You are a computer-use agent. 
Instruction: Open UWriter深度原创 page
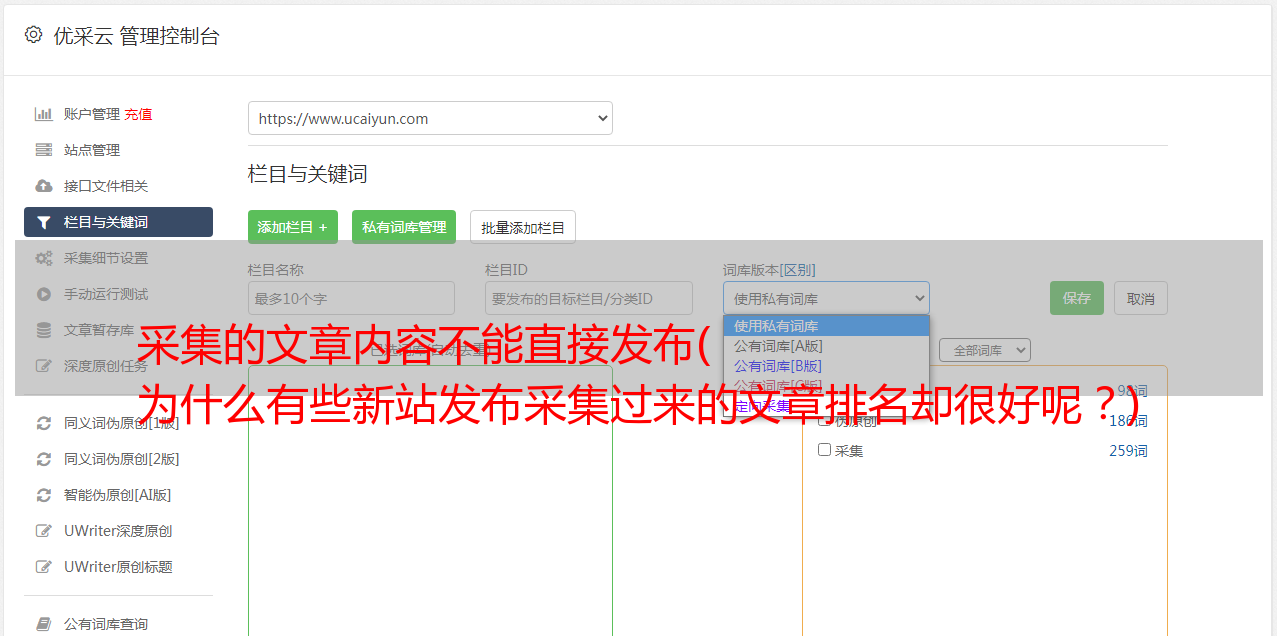pos(118,531)
